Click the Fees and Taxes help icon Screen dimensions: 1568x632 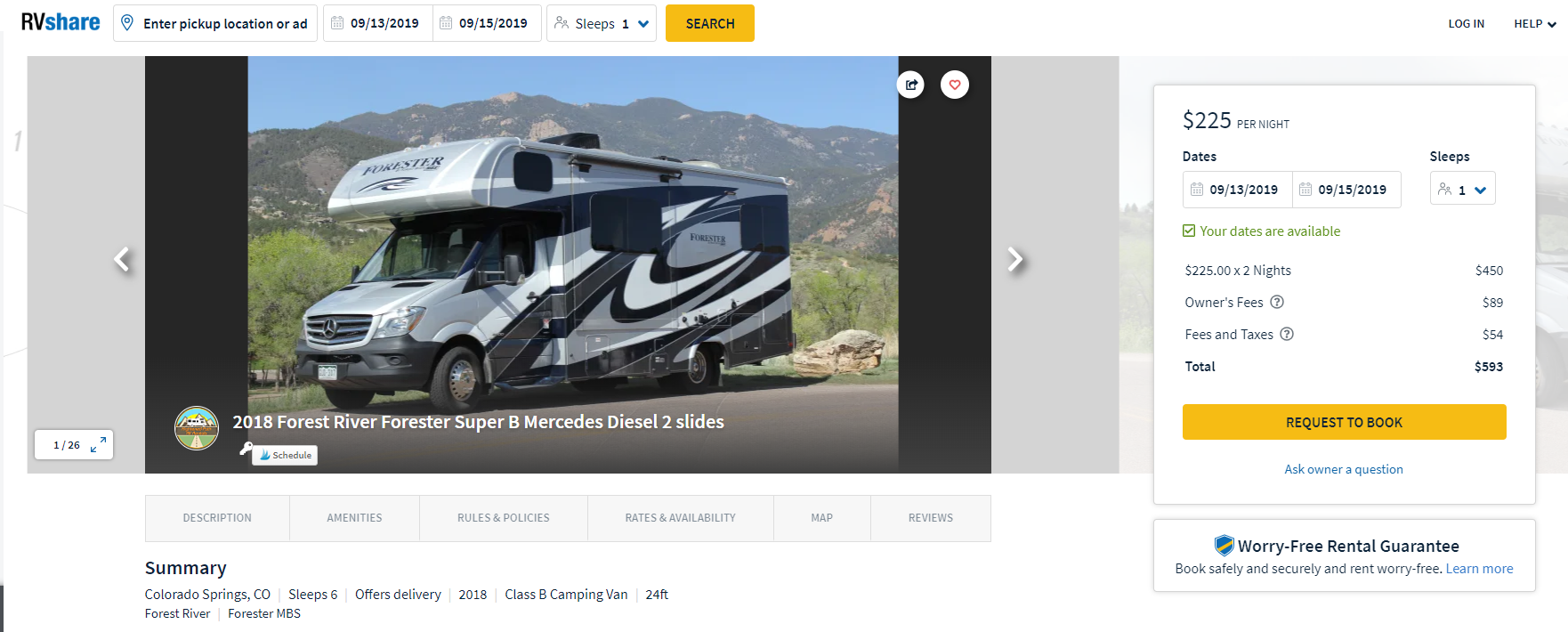coord(1287,334)
